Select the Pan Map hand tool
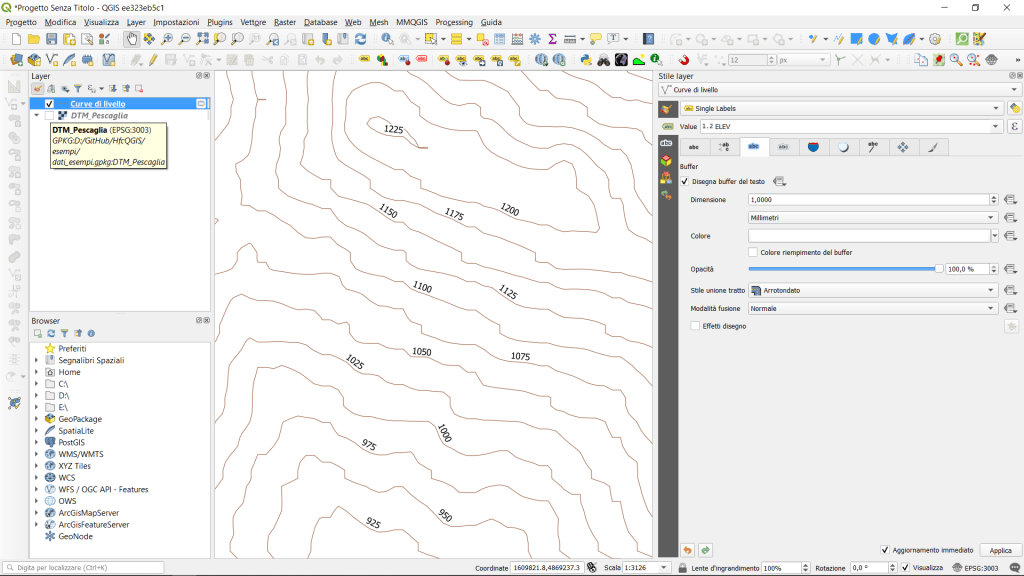The height and width of the screenshot is (576, 1024). coord(131,39)
